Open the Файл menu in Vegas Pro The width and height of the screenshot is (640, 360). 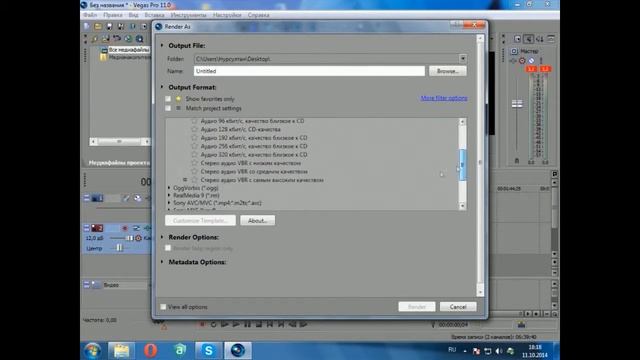coord(90,15)
